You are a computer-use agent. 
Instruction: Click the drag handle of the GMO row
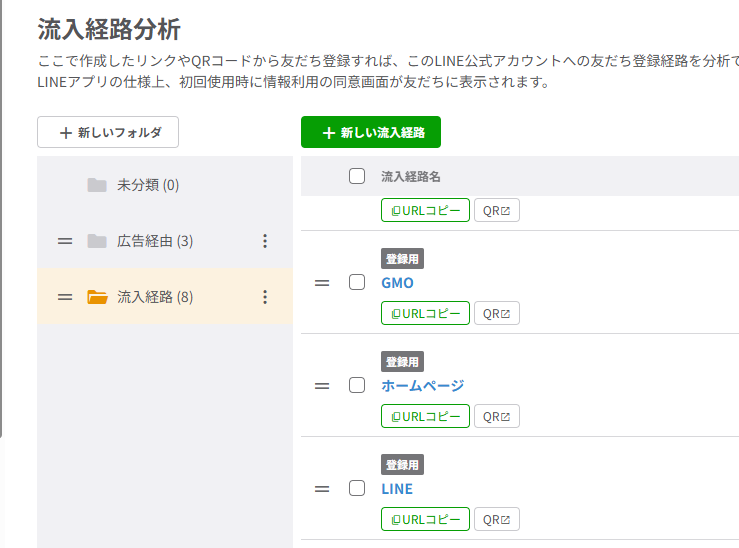click(x=322, y=283)
